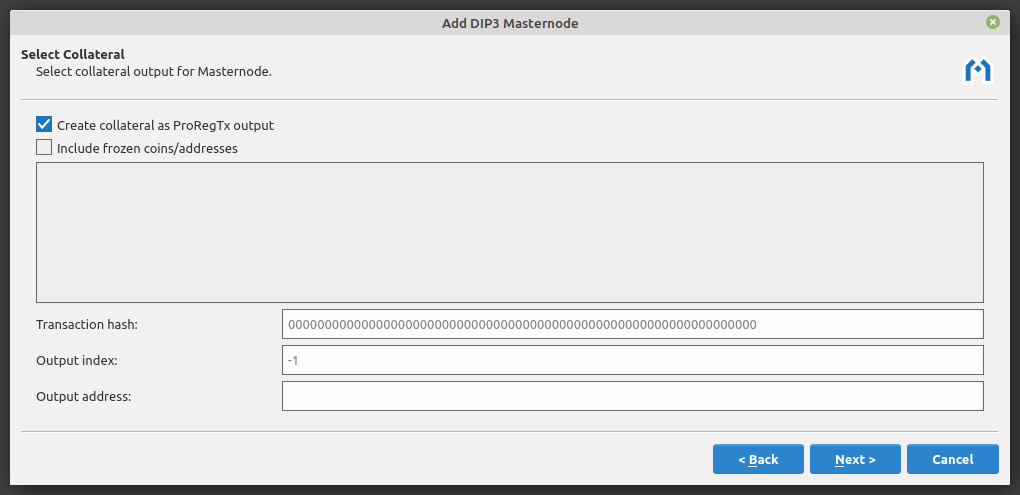Enable the Include frozen coins/addresses checkbox
This screenshot has width=1020, height=495.
pos(44,148)
